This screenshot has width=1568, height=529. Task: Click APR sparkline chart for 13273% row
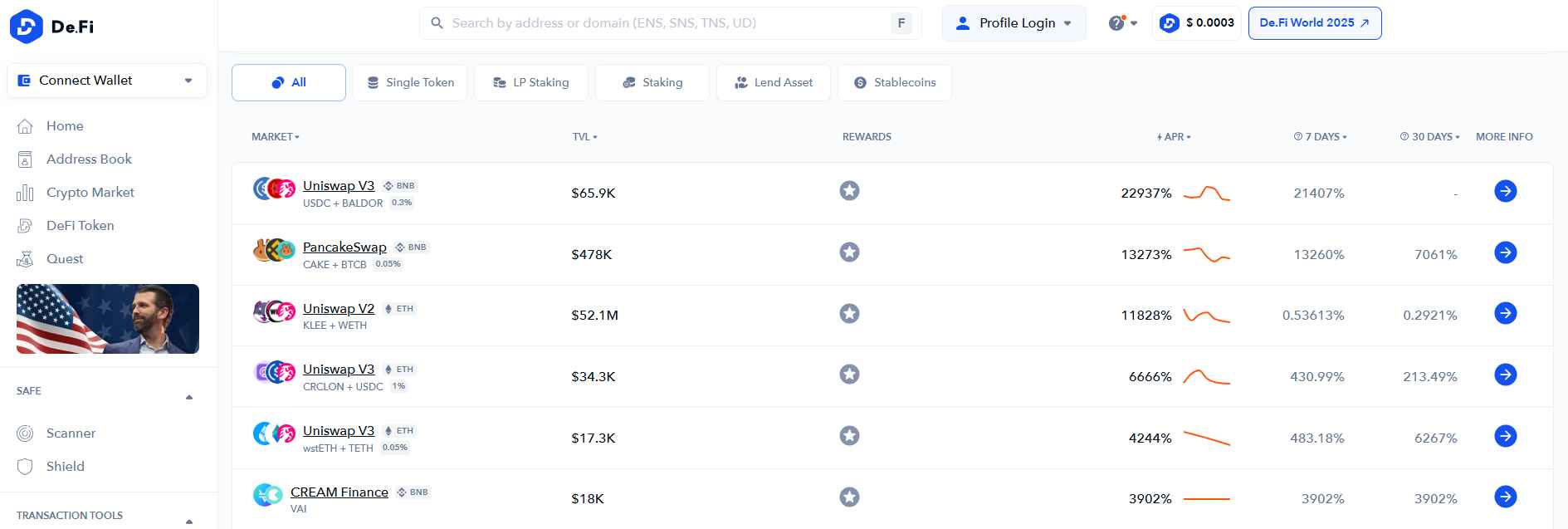(x=1207, y=254)
